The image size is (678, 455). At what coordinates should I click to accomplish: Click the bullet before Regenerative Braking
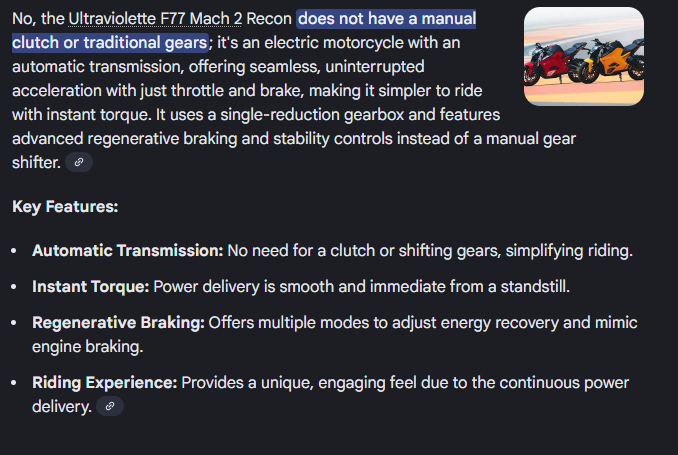(16, 324)
